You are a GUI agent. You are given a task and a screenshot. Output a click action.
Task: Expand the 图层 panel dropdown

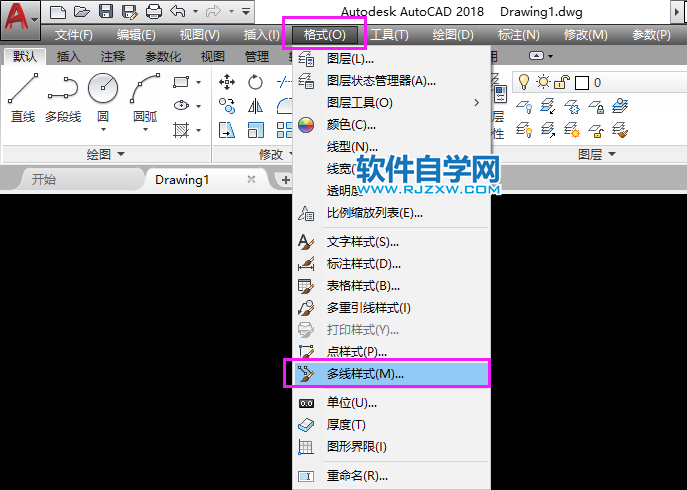613,154
